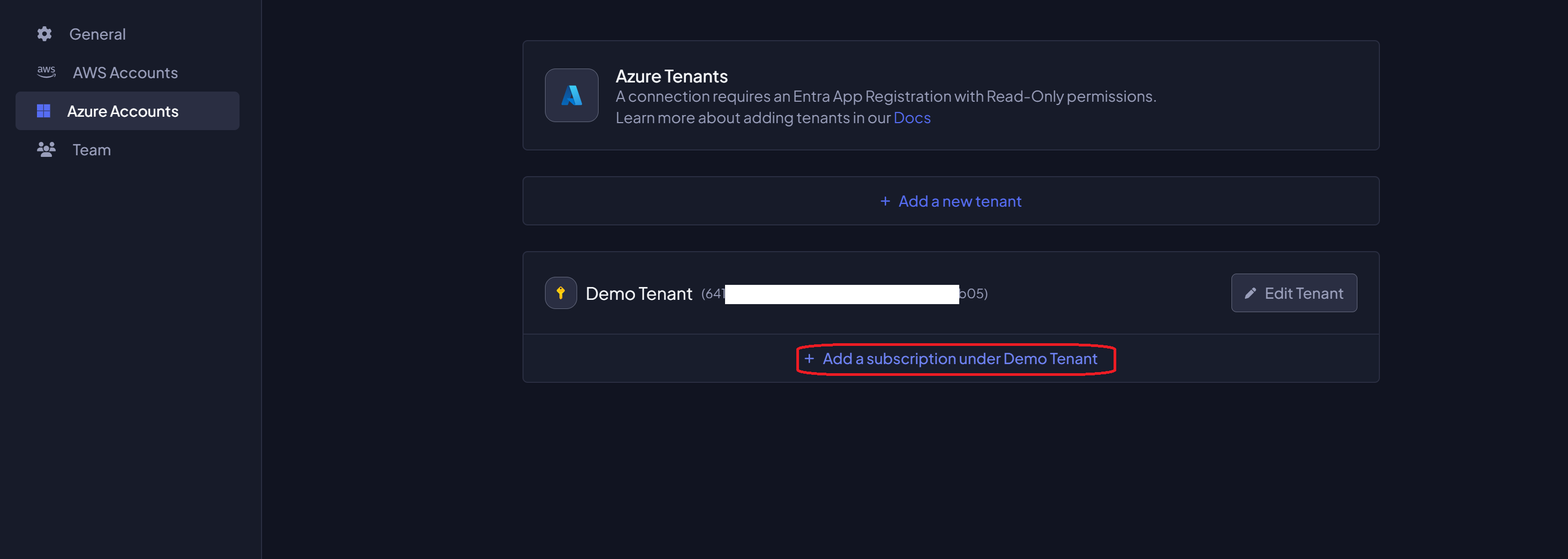Navigate to the General settings section
This screenshot has height=559, width=1568.
click(98, 34)
